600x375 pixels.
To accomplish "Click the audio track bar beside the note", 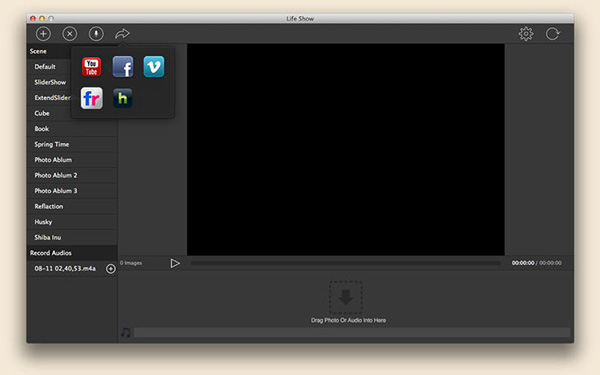I will tap(352, 333).
